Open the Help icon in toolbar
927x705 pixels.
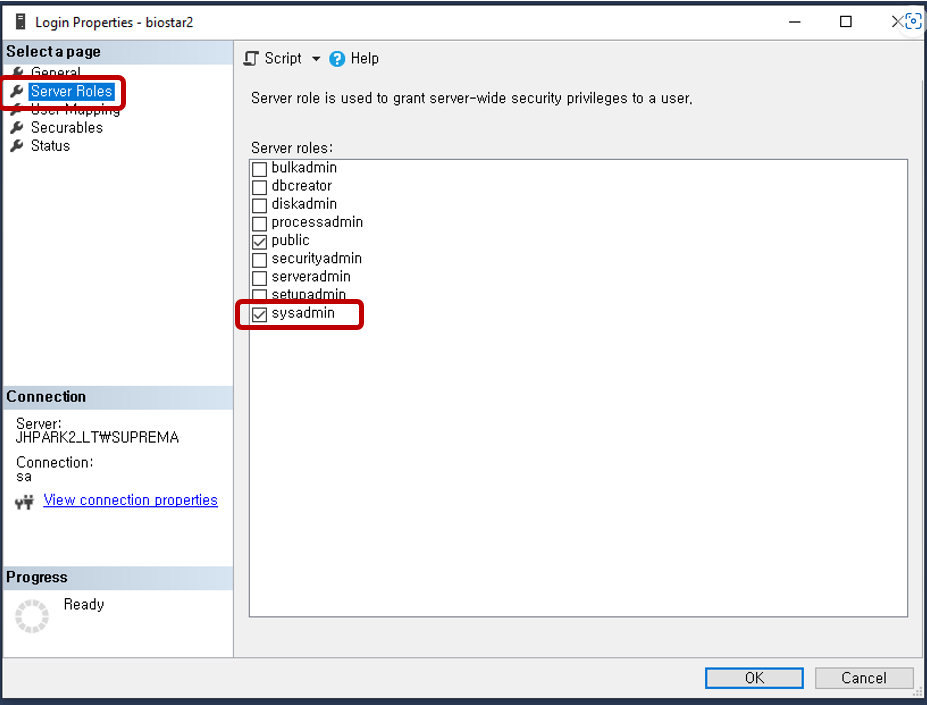(337, 59)
